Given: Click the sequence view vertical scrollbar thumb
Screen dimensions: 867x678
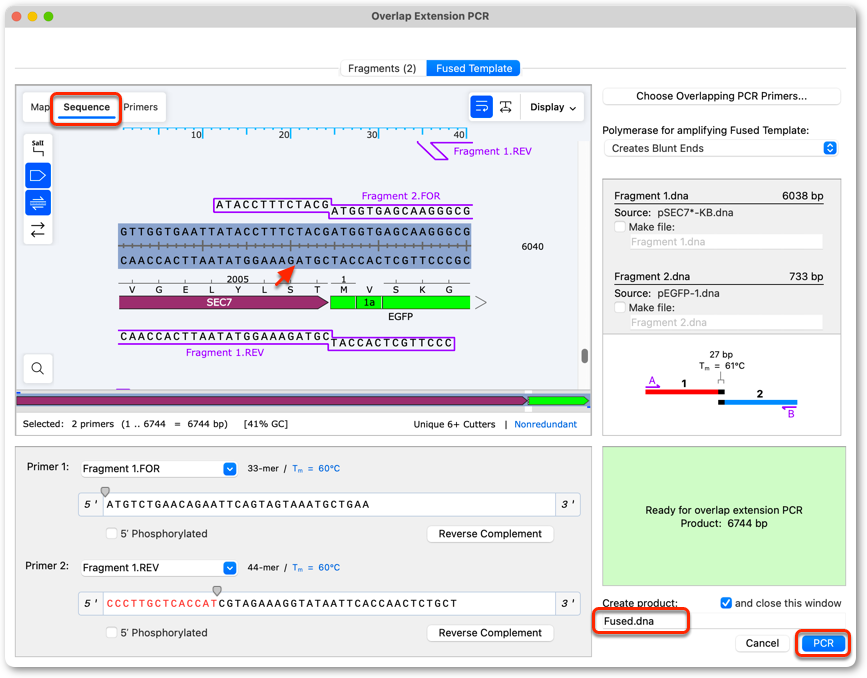Looking at the screenshot, I should [584, 356].
